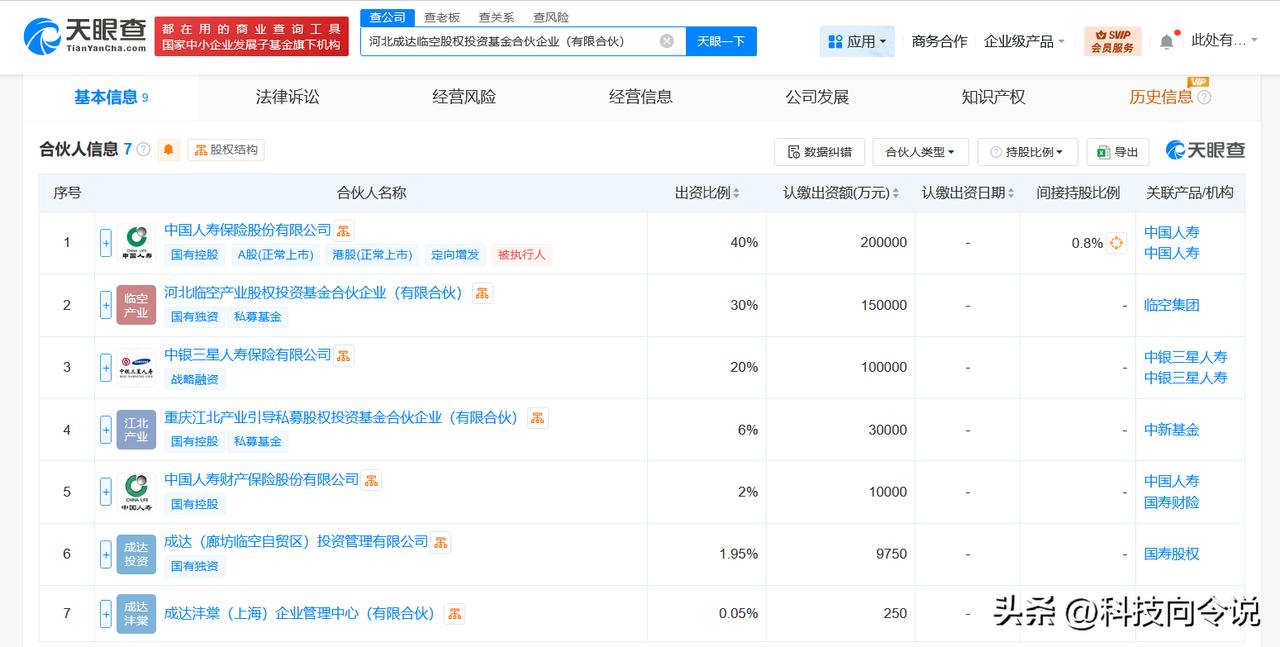Click the 江北产业 logo tile

click(136, 430)
